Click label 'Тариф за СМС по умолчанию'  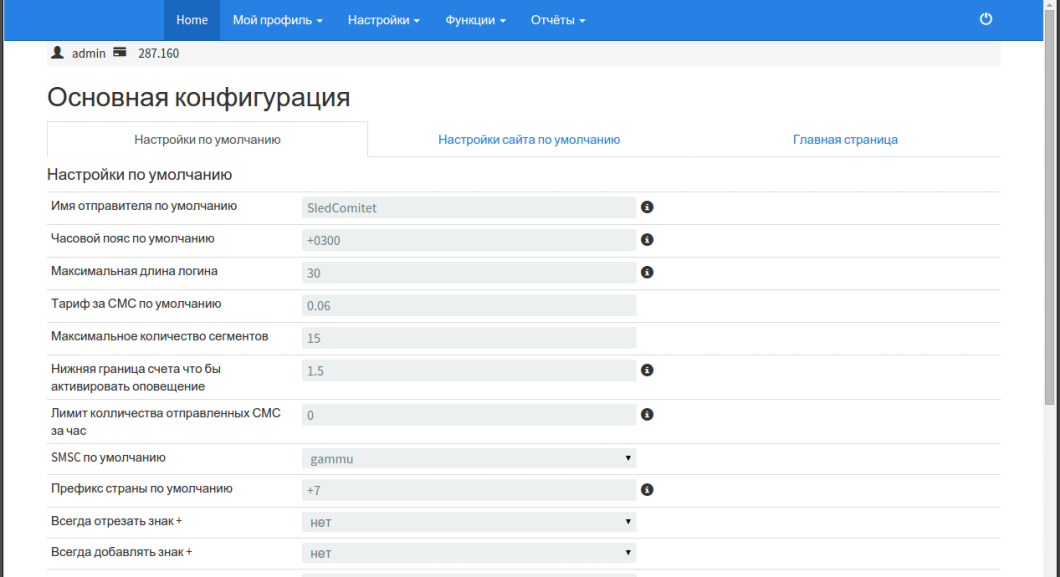(136, 303)
